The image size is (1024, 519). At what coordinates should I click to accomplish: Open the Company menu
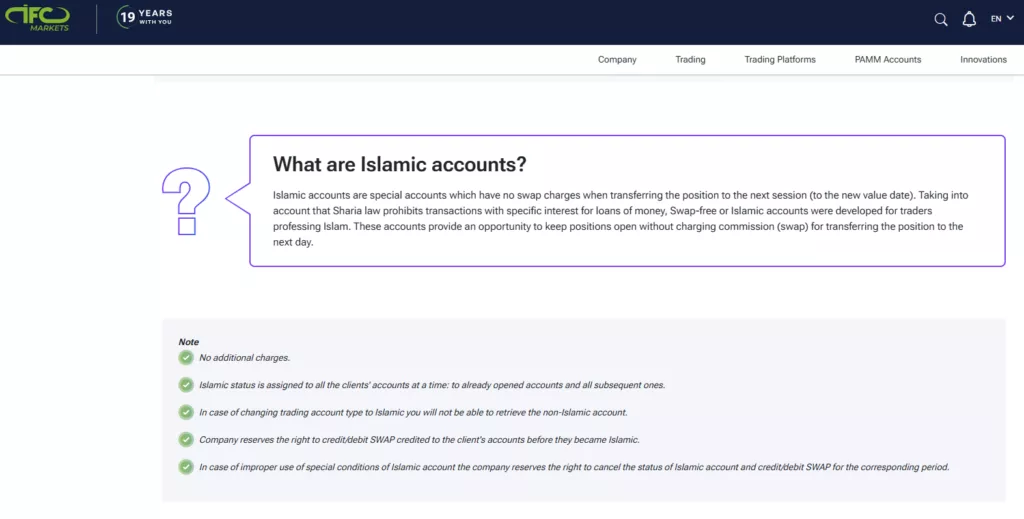[x=617, y=59]
